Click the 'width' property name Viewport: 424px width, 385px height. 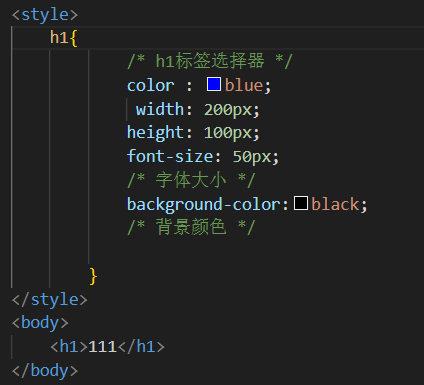pyautogui.click(x=160, y=109)
